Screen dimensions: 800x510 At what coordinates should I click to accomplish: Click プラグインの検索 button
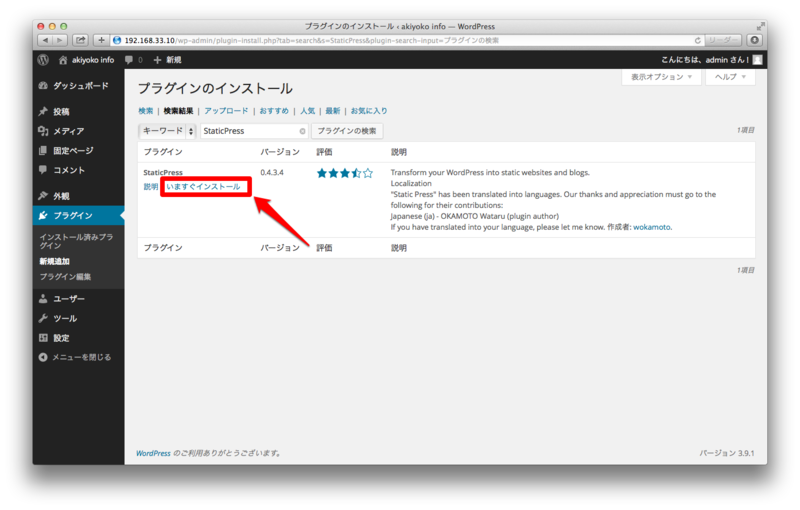347,131
